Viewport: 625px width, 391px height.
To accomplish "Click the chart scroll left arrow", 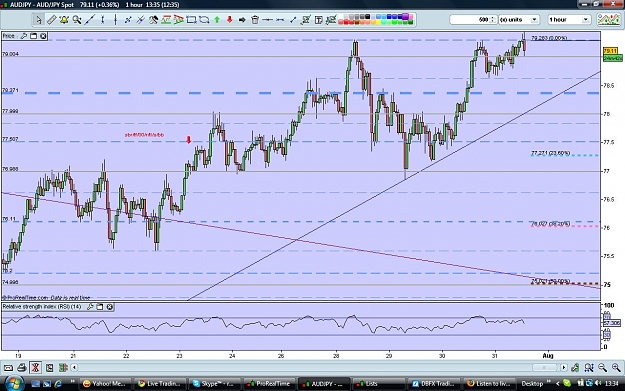I will (x=74, y=367).
